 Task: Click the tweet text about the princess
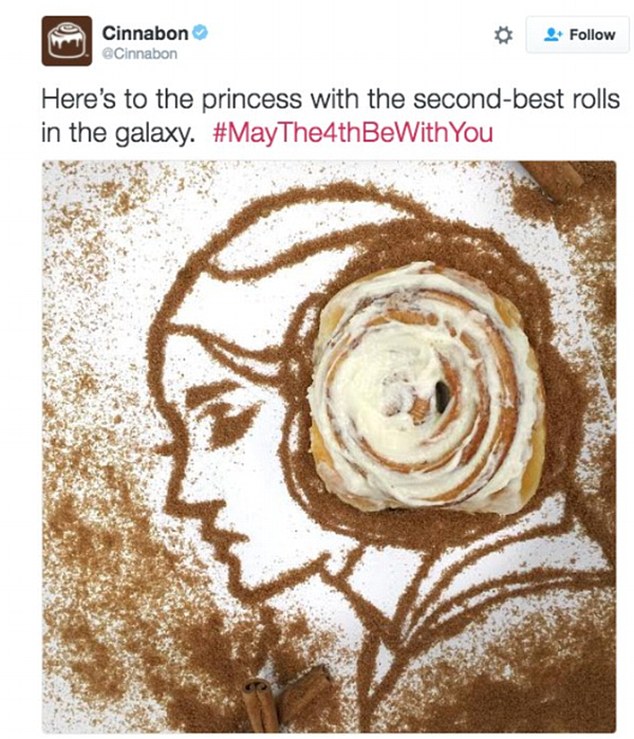click(x=330, y=116)
